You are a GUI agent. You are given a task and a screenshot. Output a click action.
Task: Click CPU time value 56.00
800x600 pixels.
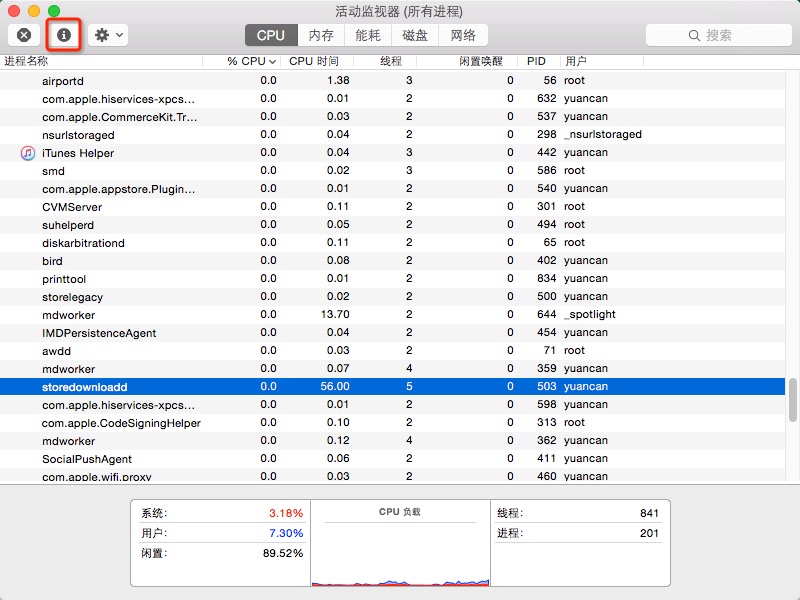coord(335,386)
